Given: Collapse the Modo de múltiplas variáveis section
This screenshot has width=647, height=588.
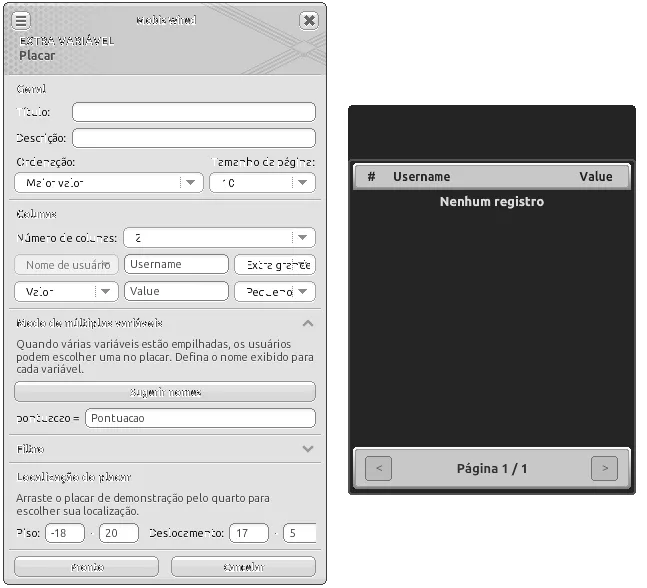Looking at the screenshot, I should (x=308, y=323).
